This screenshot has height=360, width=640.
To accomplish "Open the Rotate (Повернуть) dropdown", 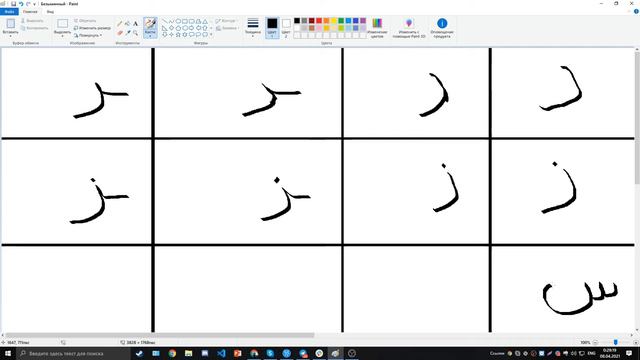I will coord(88,36).
